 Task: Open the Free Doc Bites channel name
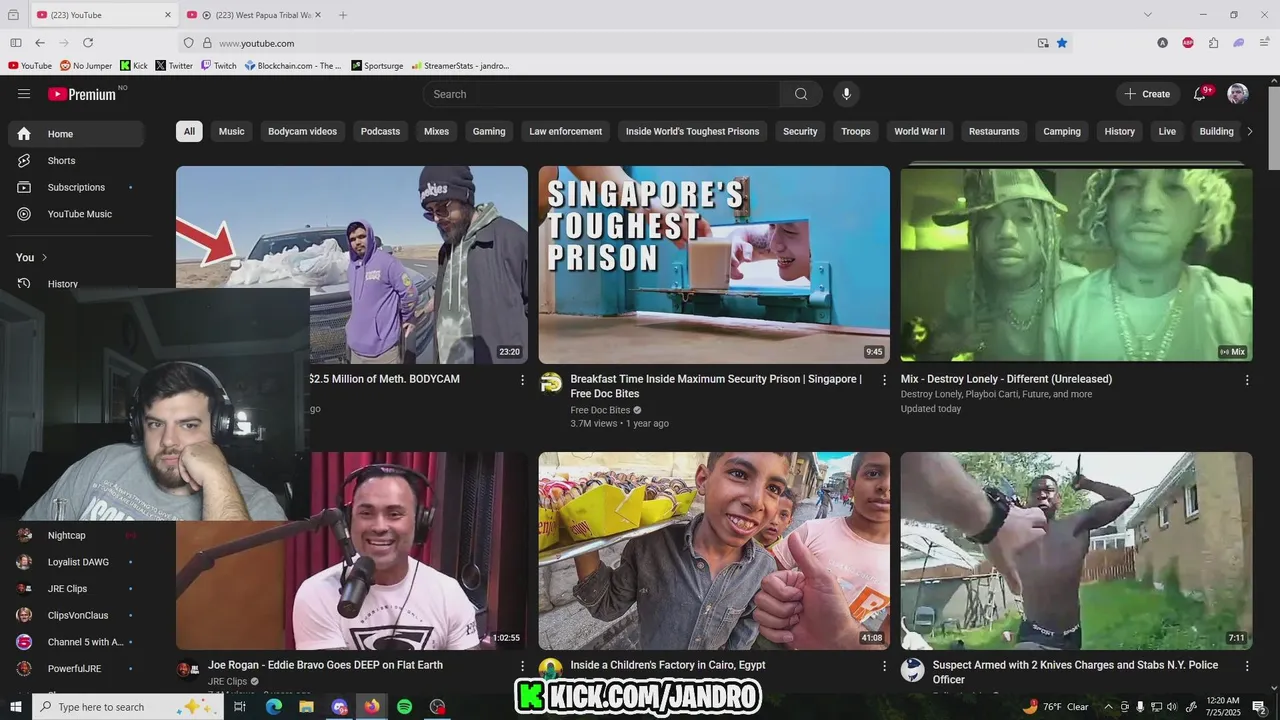[600, 410]
